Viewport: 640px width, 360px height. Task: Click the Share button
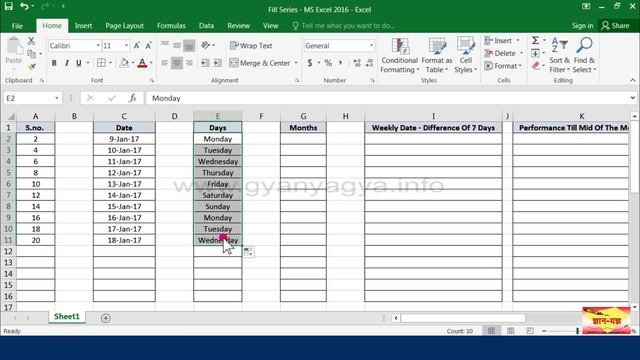(616, 26)
